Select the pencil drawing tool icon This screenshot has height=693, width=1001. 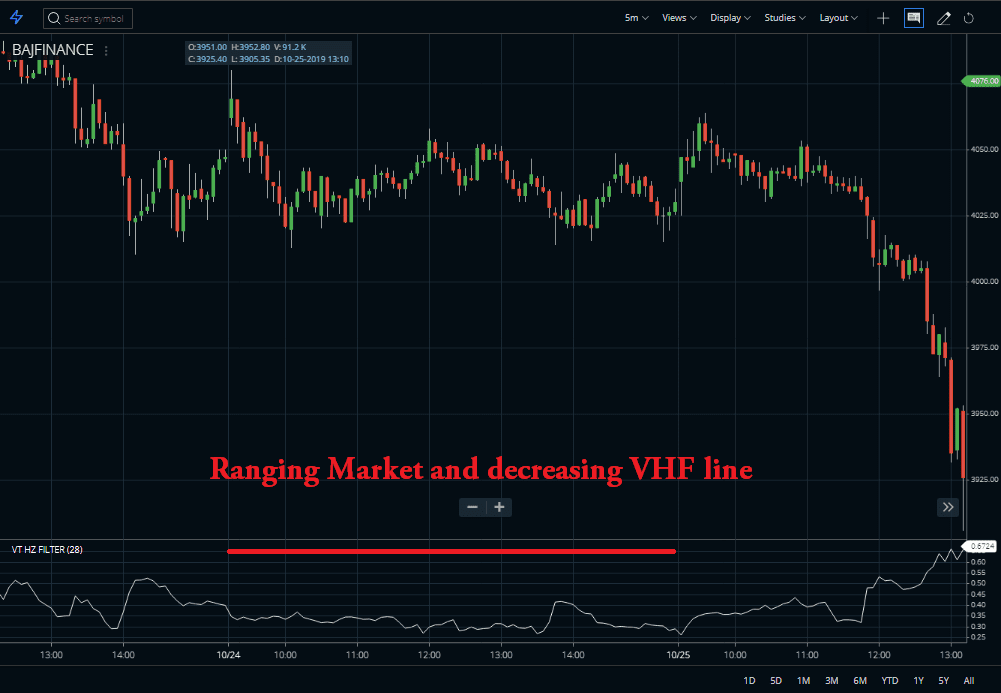tap(944, 19)
